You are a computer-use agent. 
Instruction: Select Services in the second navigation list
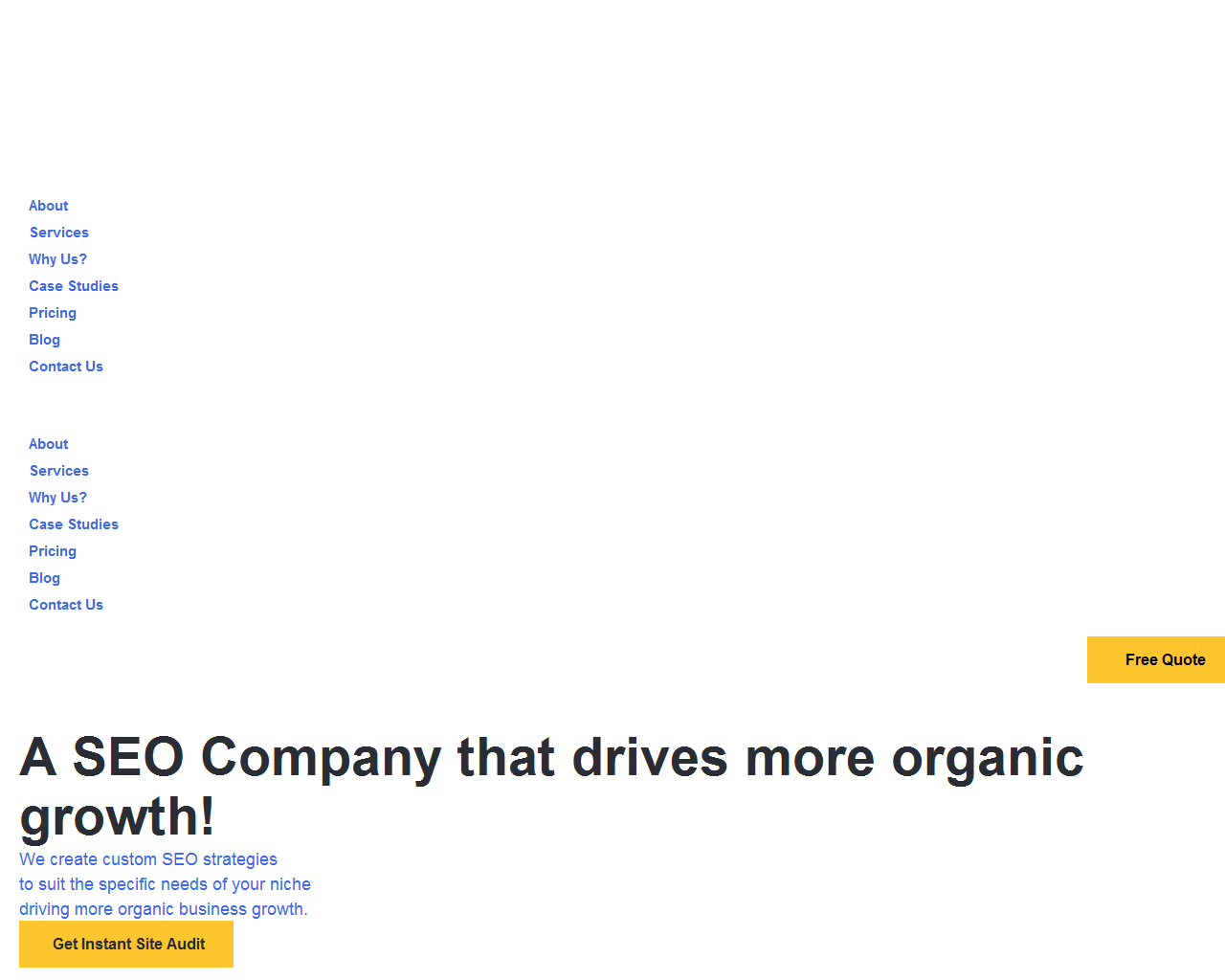[x=59, y=471]
